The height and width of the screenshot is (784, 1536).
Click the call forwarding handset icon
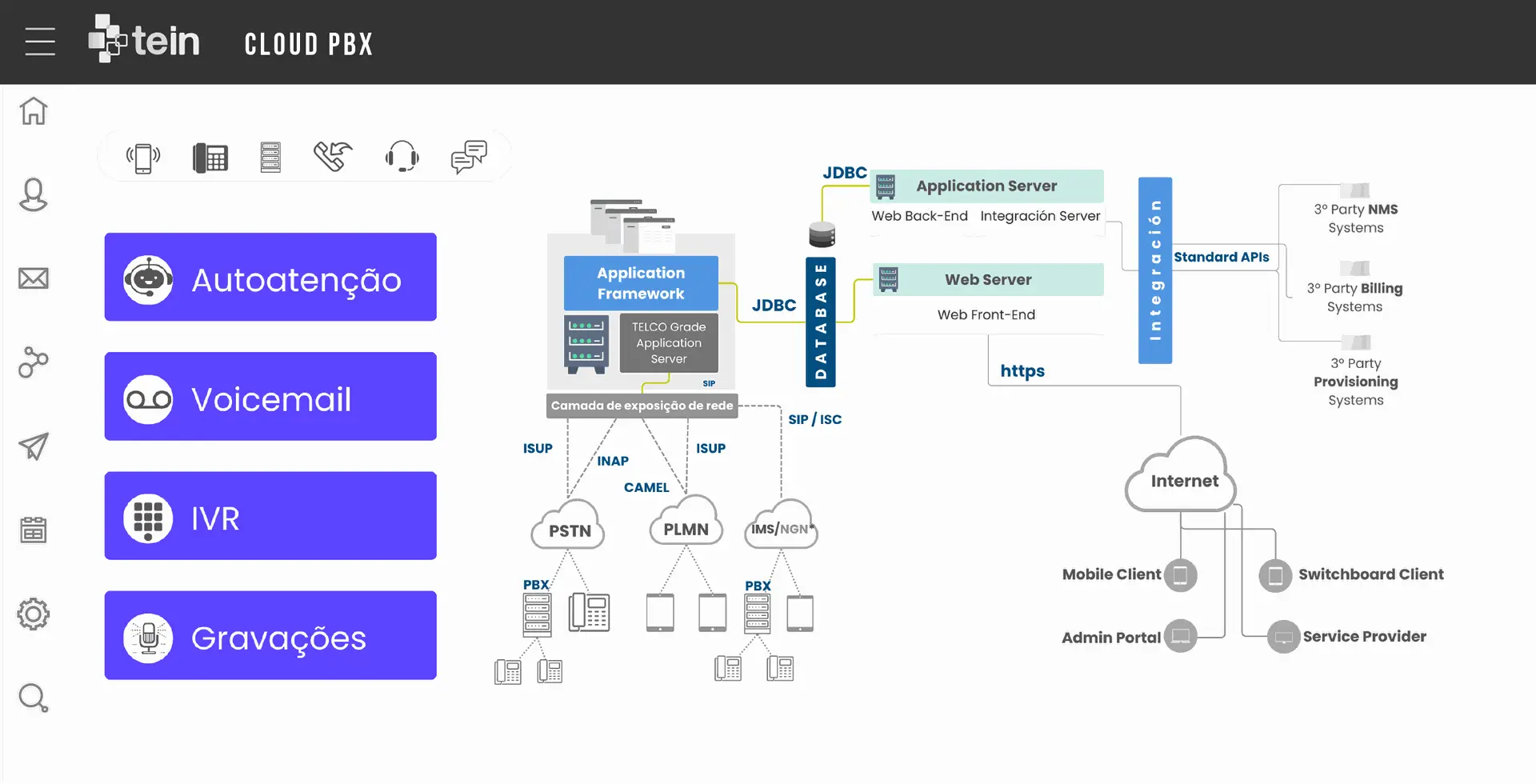333,157
